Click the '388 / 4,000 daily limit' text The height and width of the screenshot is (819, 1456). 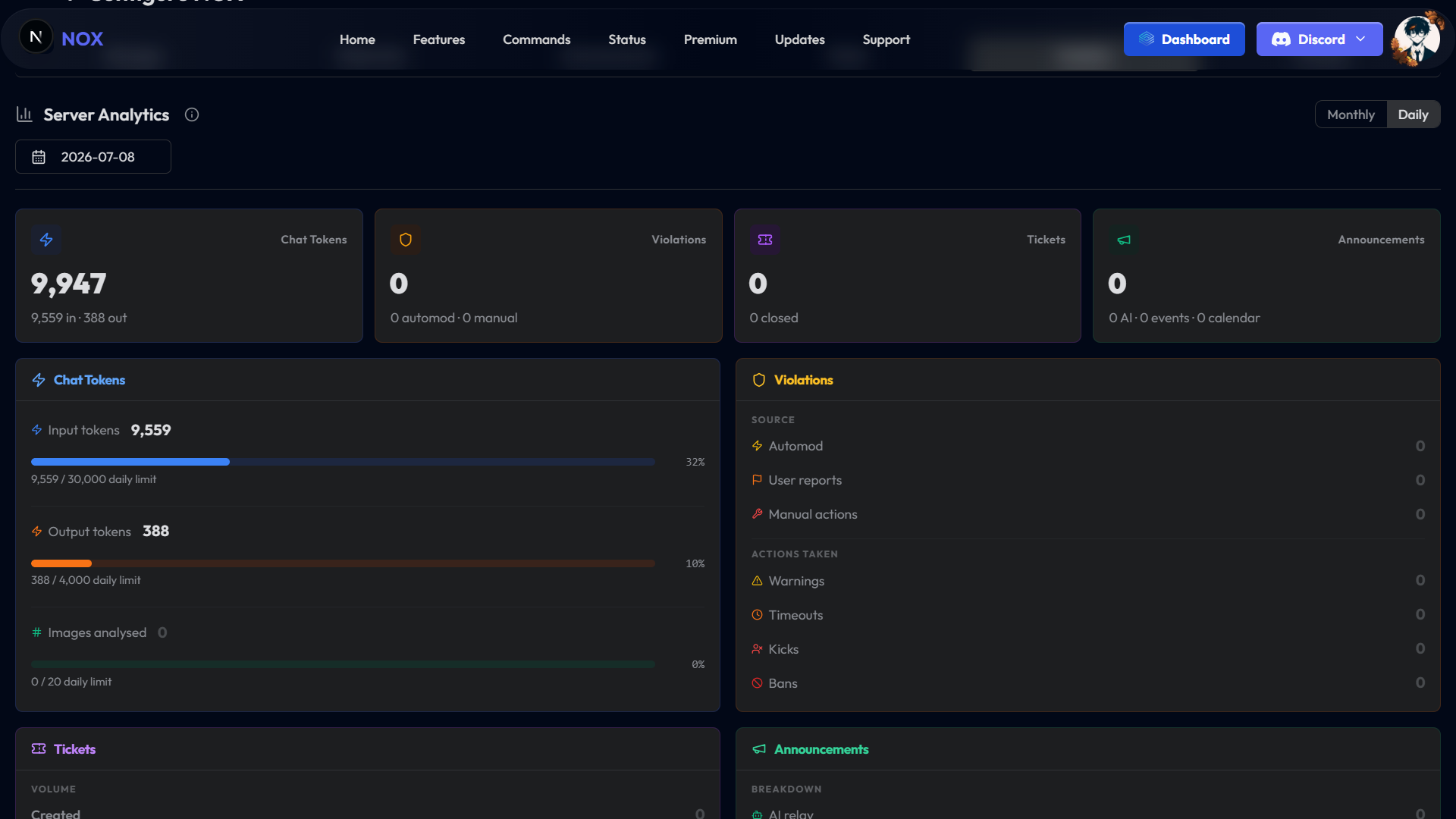(x=86, y=580)
